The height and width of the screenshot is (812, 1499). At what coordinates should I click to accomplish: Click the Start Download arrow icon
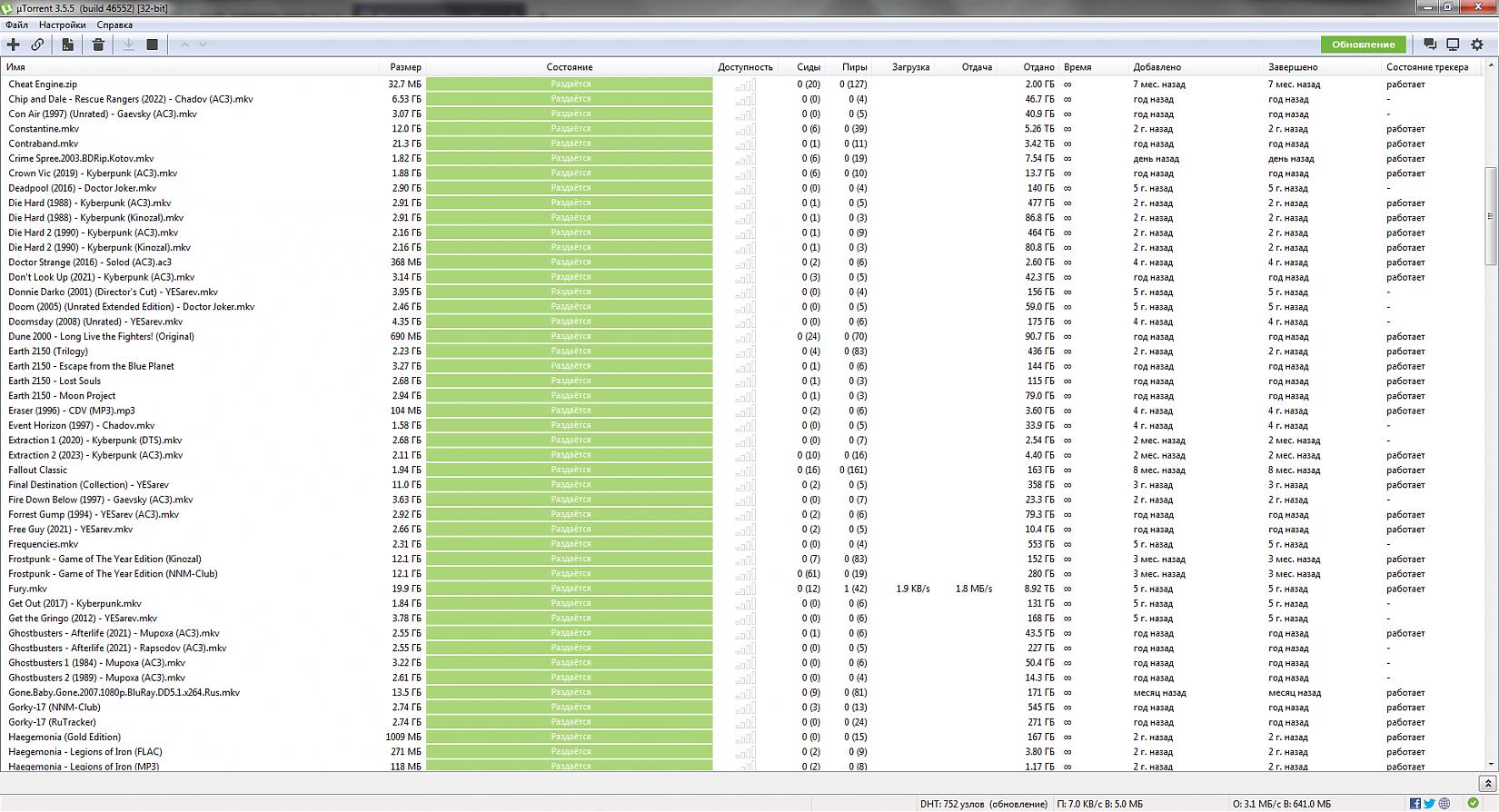point(129,45)
